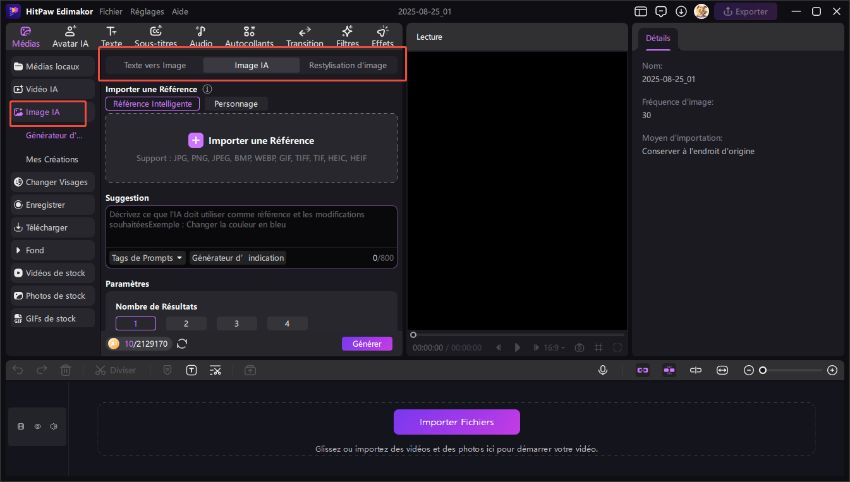Click the fit timeline to width icon
Image resolution: width=850 pixels, height=482 pixels.
722,370
